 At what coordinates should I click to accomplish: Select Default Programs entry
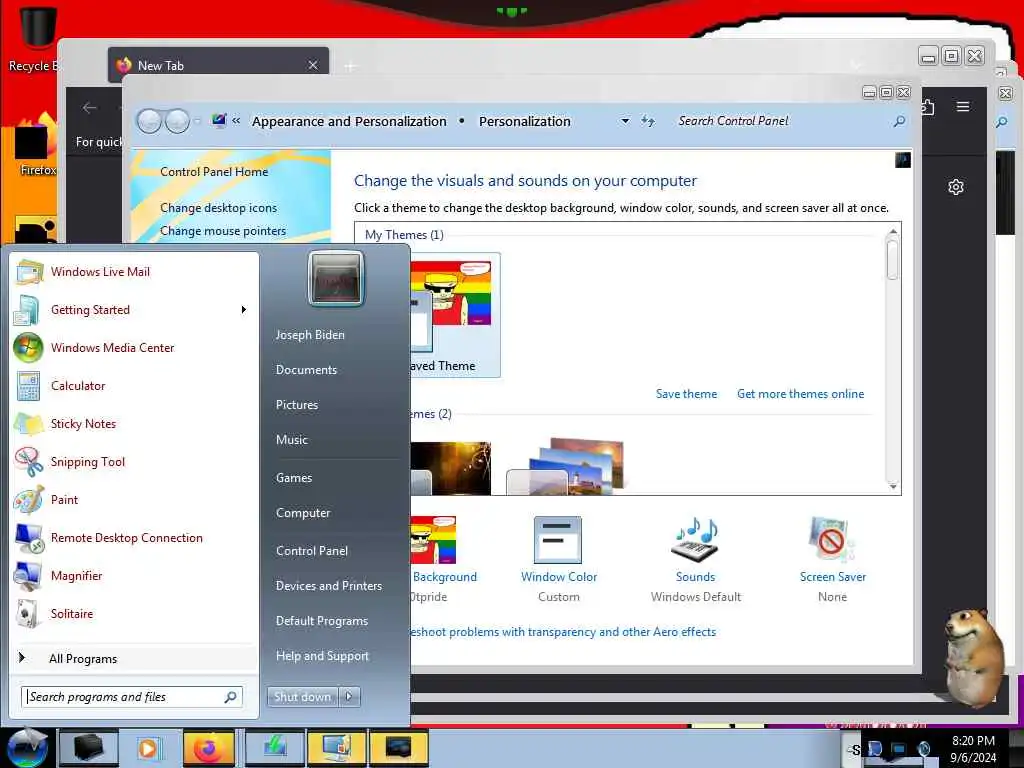coord(322,621)
